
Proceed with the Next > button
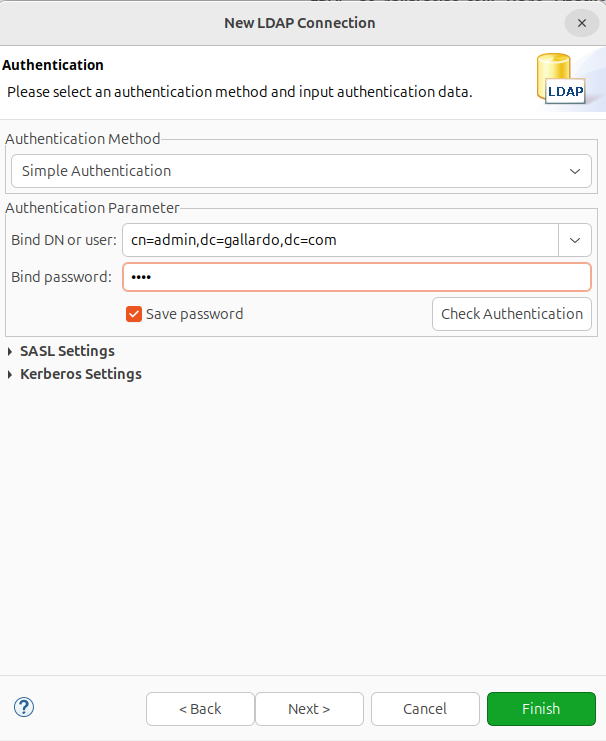click(x=309, y=709)
